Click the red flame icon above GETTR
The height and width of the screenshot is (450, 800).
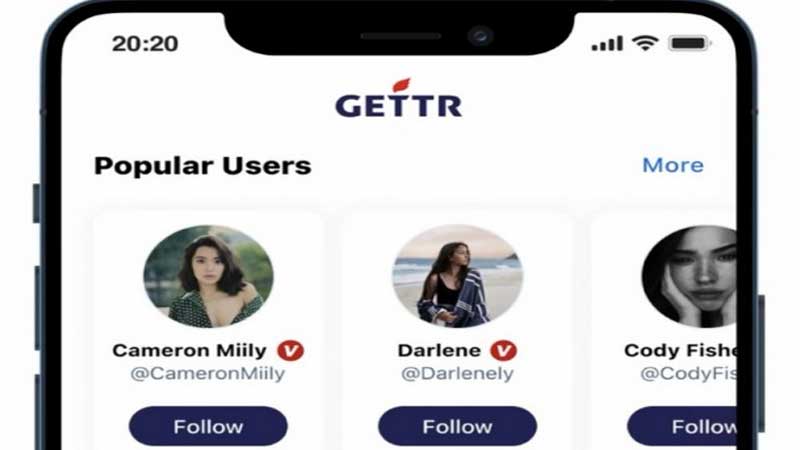[x=402, y=85]
